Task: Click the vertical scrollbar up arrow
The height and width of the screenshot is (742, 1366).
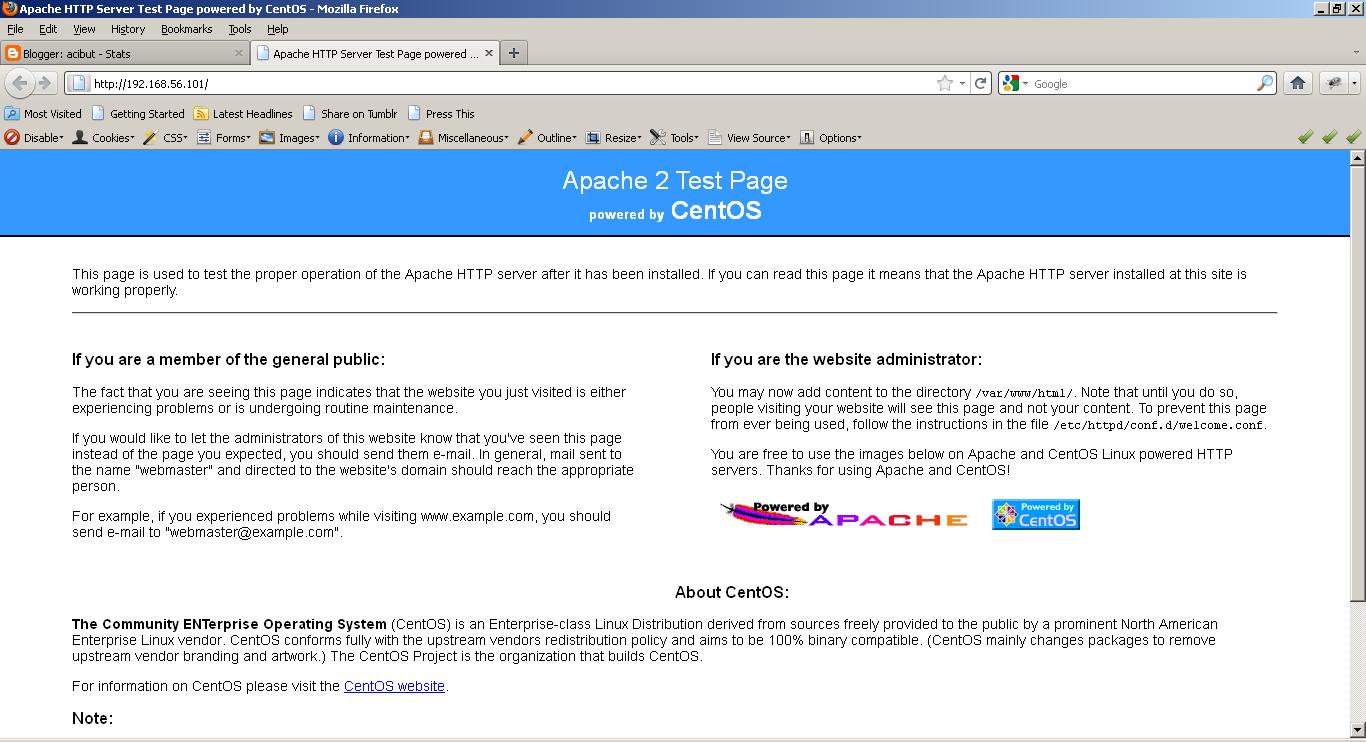Action: tap(1357, 158)
